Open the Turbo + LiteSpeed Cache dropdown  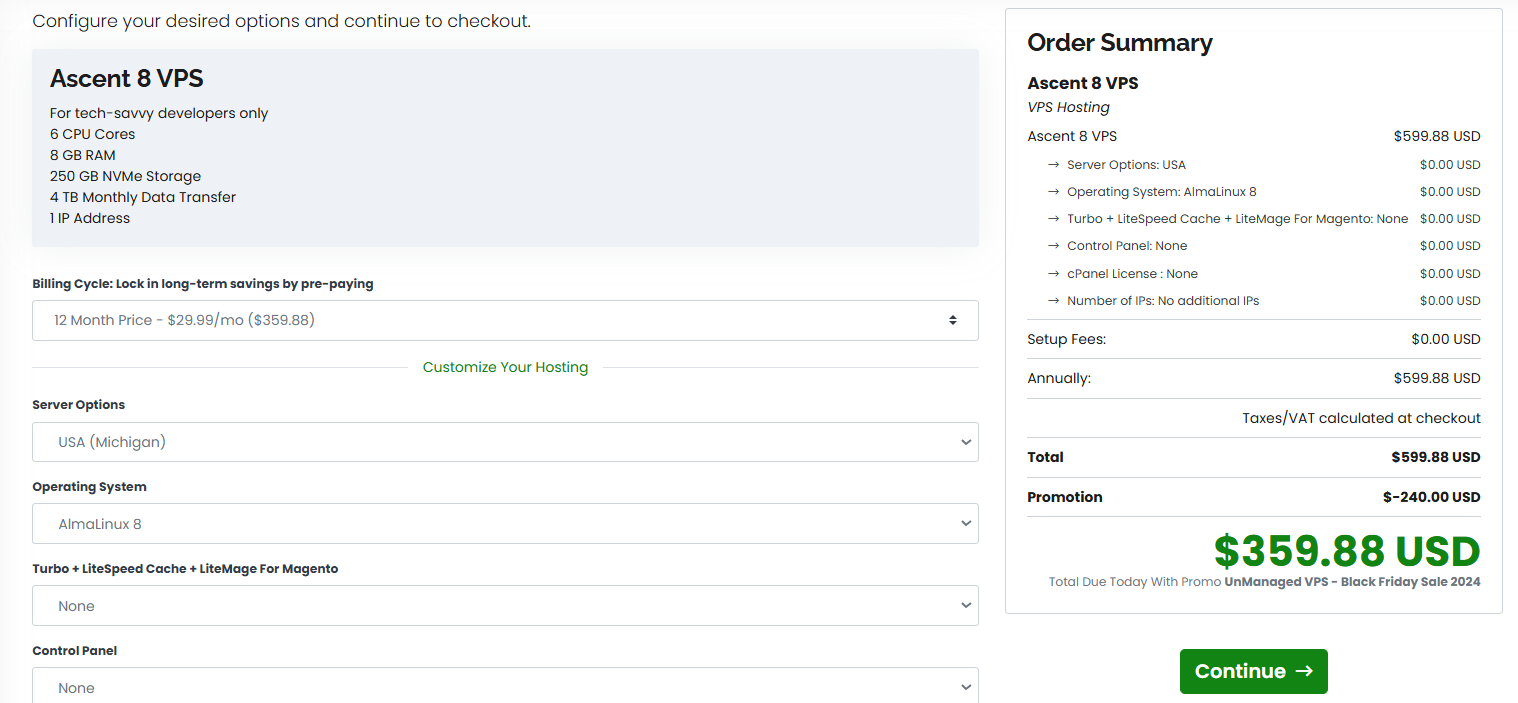505,606
